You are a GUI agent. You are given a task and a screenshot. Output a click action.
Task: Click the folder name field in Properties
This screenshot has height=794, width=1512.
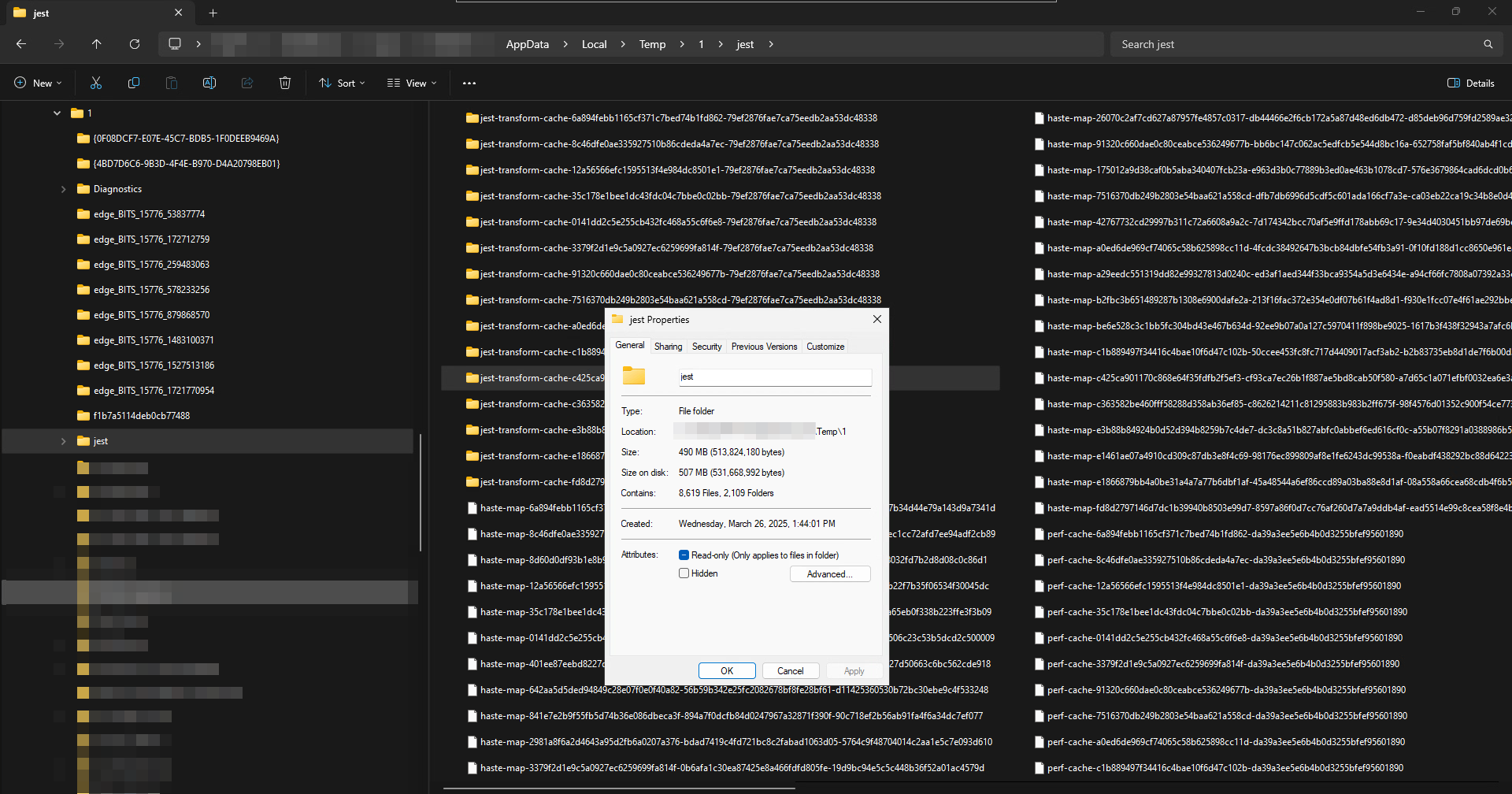click(x=775, y=377)
